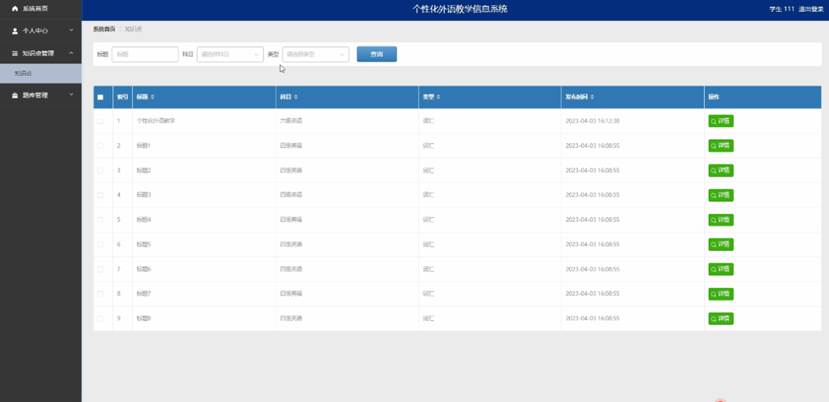Open 详情 for row 3 标题2
829x402 pixels.
(721, 170)
